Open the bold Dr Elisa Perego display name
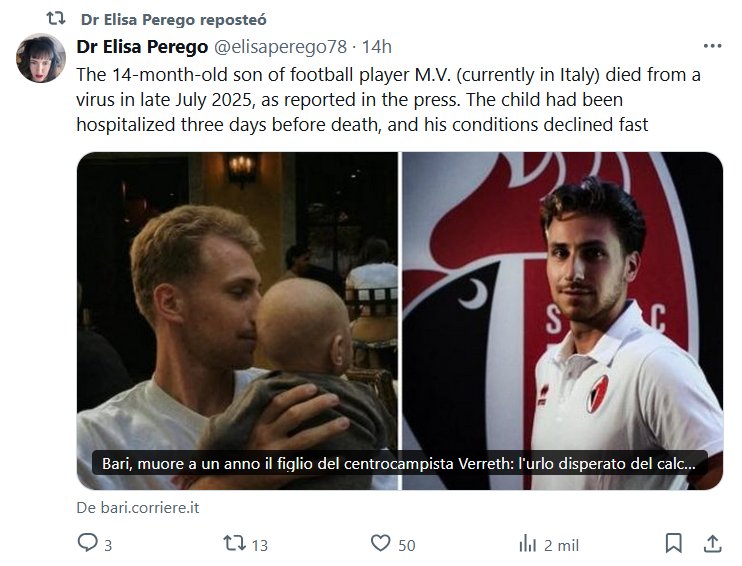This screenshot has height=566, width=742. [x=141, y=47]
